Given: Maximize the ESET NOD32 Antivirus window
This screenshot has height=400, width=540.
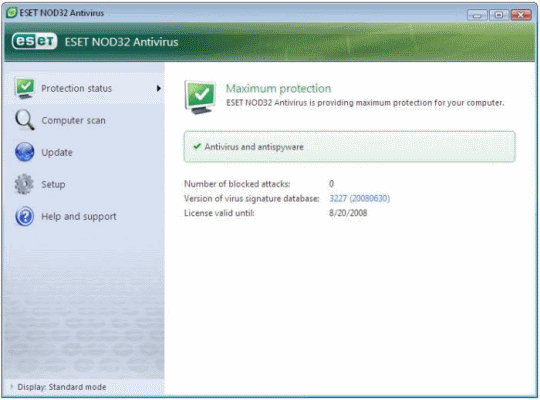Looking at the screenshot, I should click(498, 15).
